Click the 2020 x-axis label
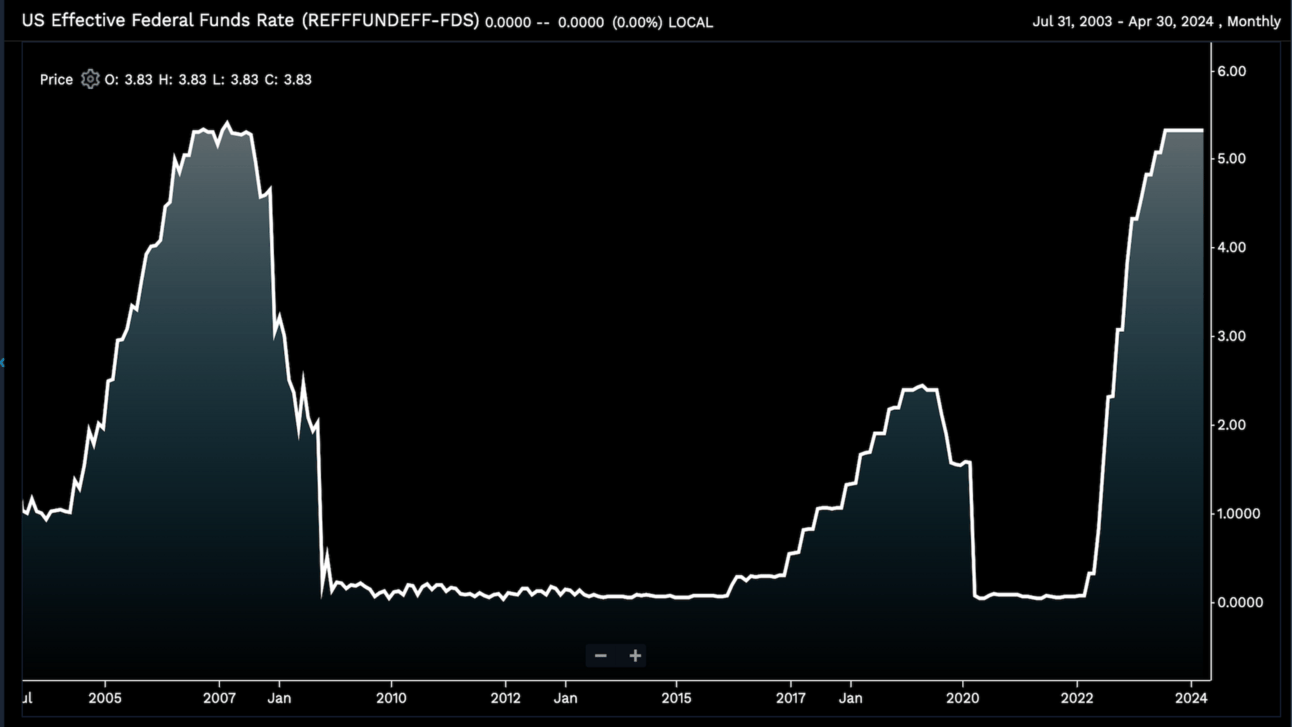Screen dimensions: 1292x727 coord(963,697)
